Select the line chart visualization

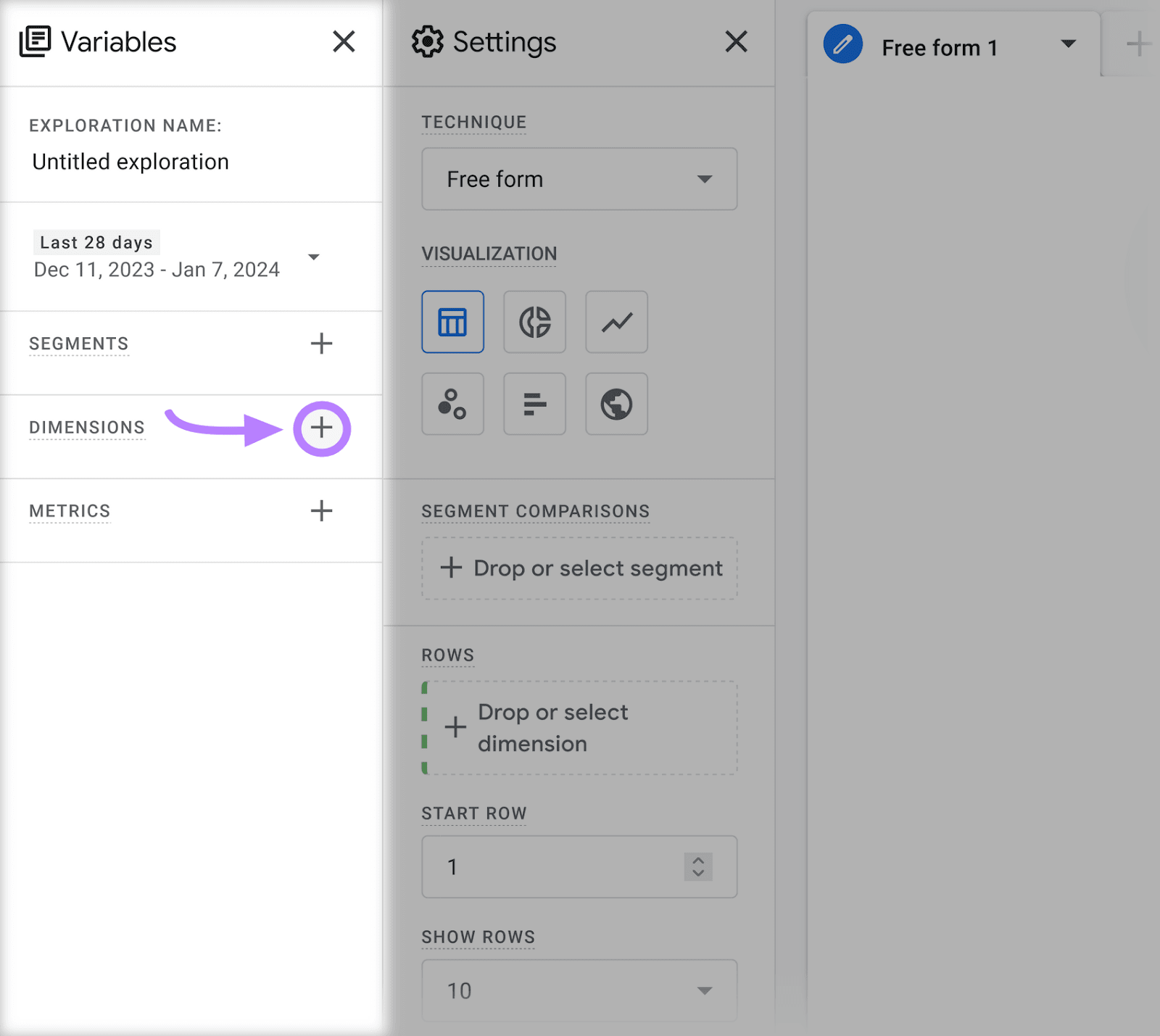(x=616, y=322)
